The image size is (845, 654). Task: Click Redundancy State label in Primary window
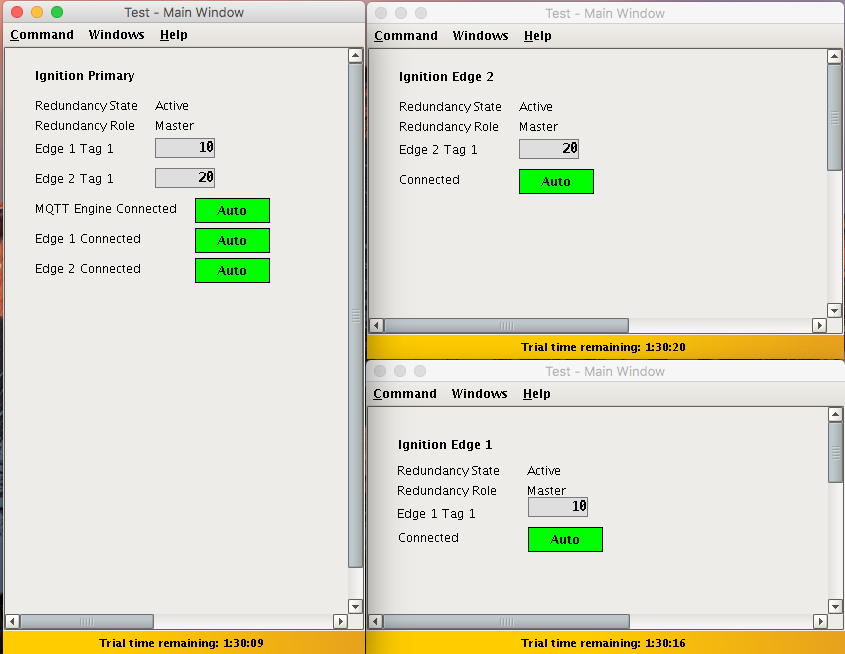86,106
